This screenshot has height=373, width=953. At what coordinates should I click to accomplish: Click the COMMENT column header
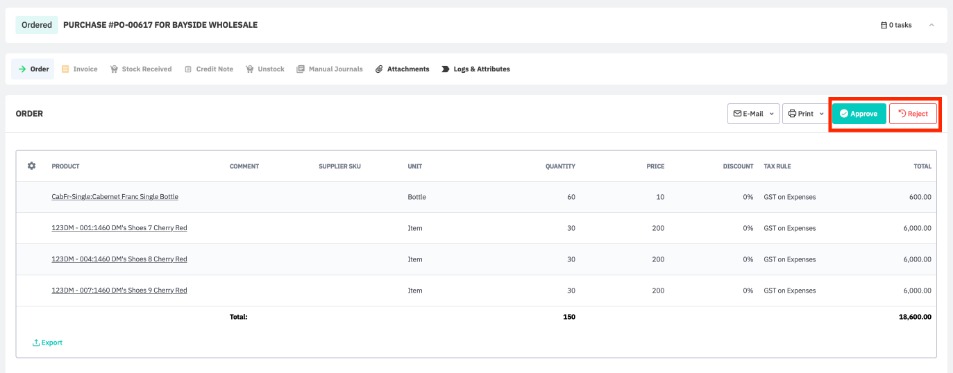click(244, 166)
